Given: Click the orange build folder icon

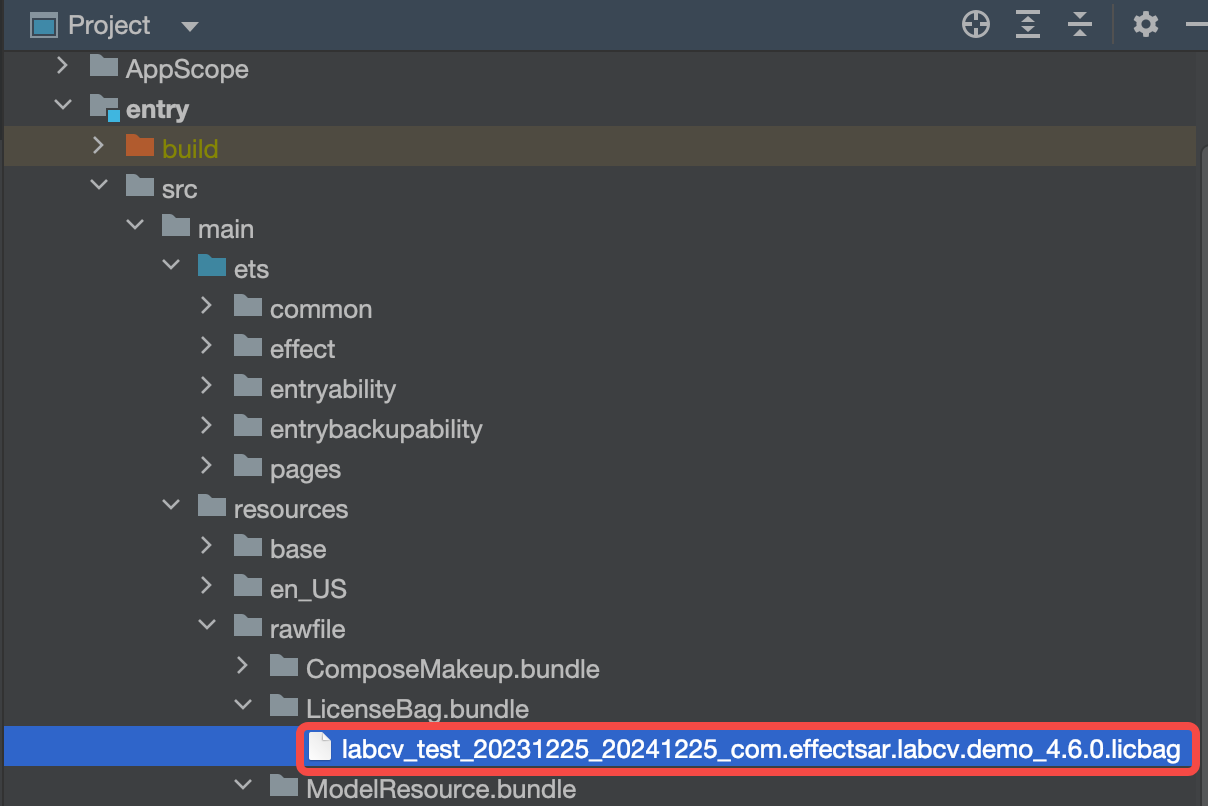Looking at the screenshot, I should (139, 147).
